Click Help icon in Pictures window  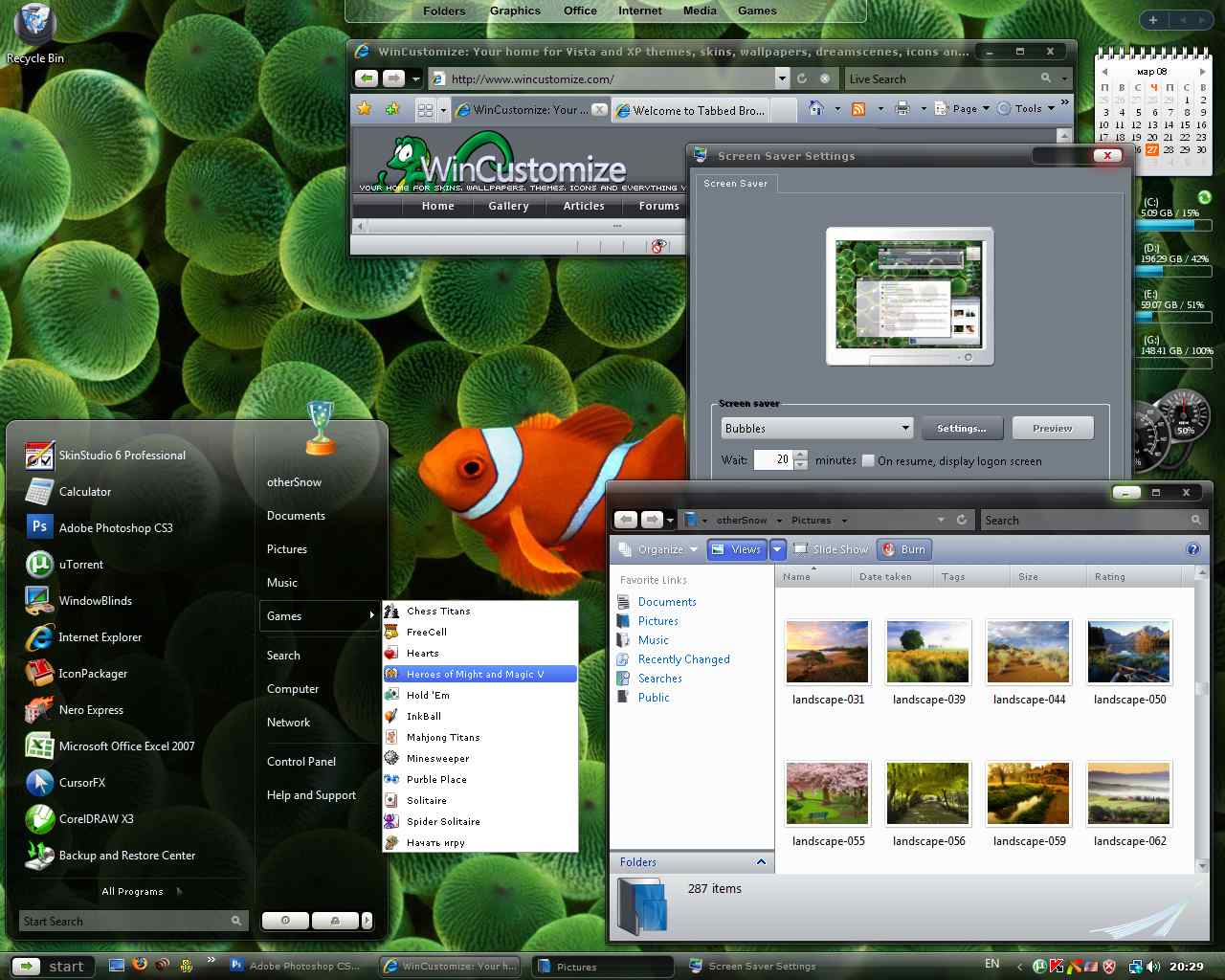[1192, 549]
